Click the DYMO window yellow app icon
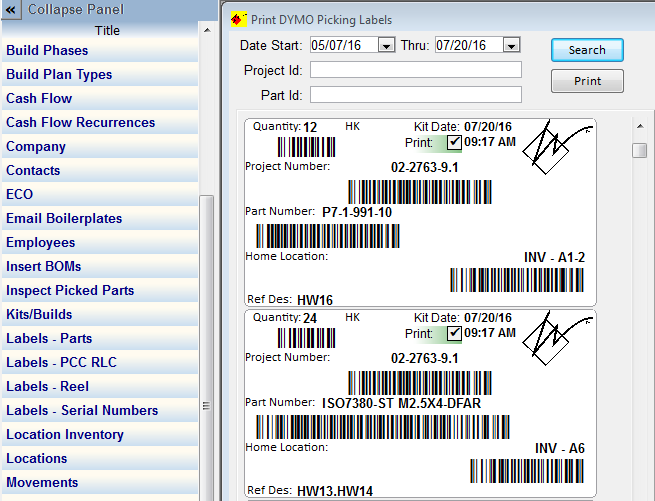The width and height of the screenshot is (655, 501). pyautogui.click(x=239, y=19)
